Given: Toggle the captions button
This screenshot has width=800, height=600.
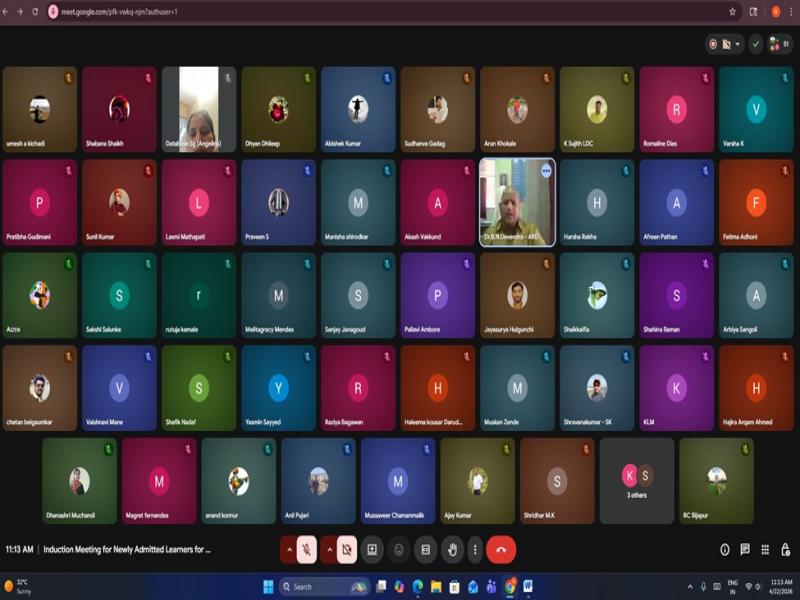Looking at the screenshot, I should (426, 549).
